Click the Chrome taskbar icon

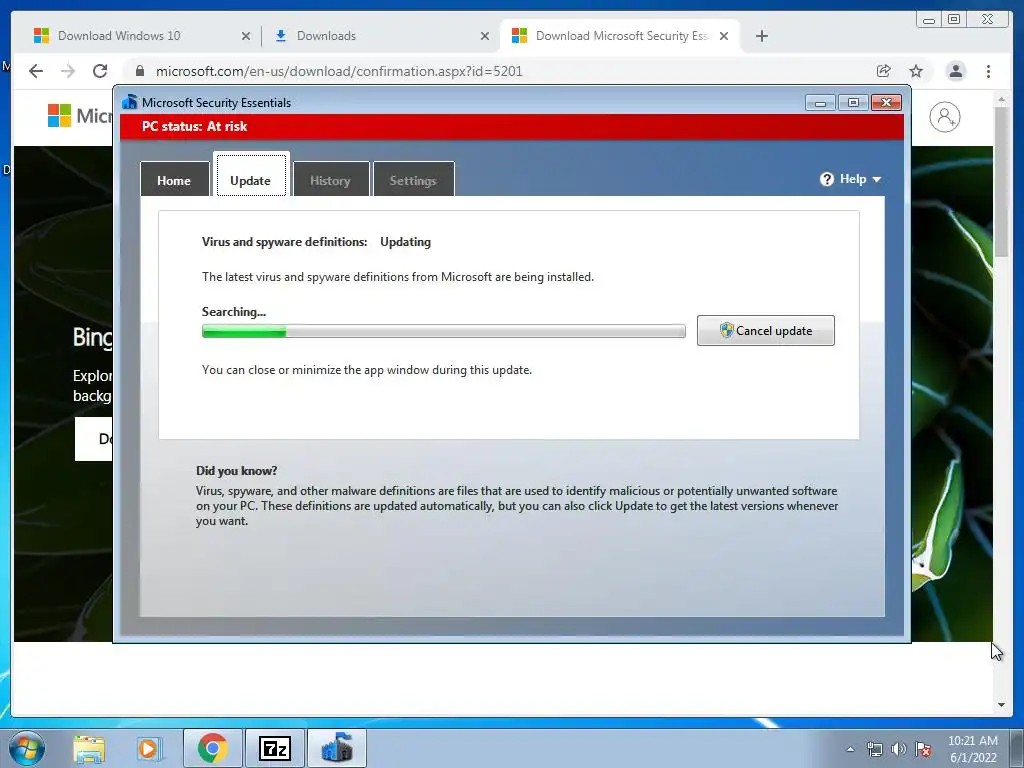click(212, 748)
